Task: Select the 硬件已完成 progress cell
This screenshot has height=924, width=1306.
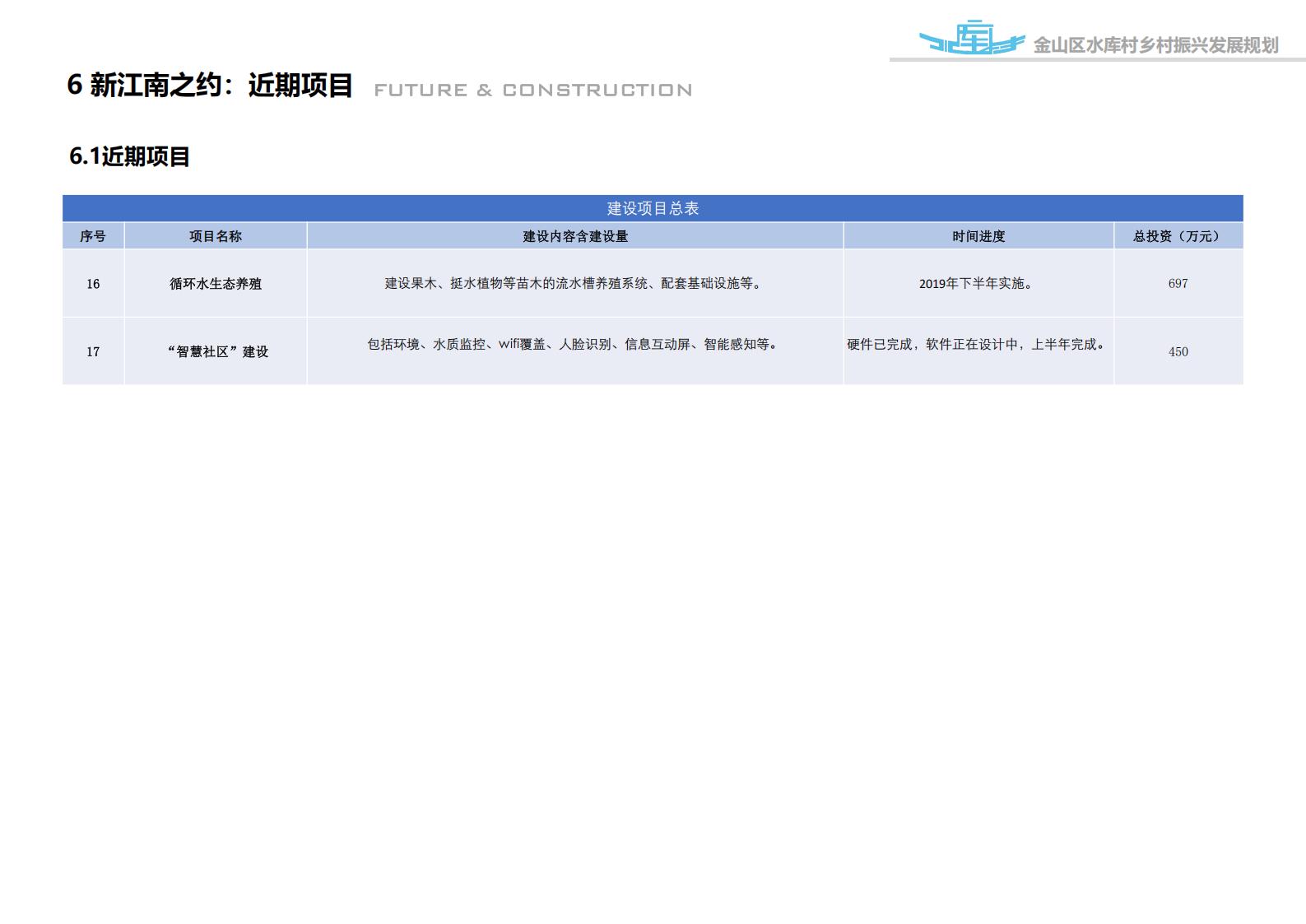Action: (x=978, y=351)
